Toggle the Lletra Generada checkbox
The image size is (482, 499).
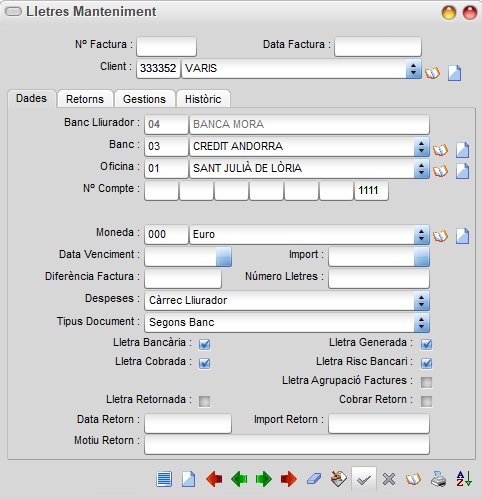[426, 344]
